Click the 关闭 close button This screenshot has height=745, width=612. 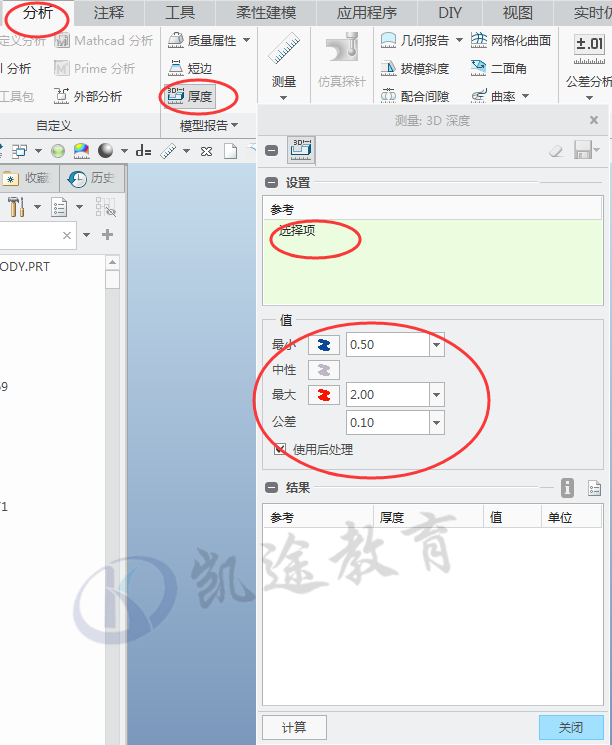(x=571, y=727)
